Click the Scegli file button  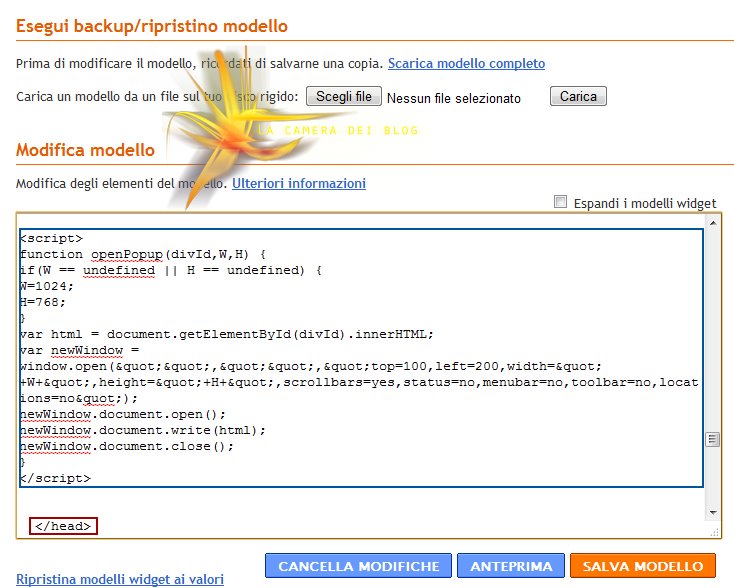[x=344, y=96]
